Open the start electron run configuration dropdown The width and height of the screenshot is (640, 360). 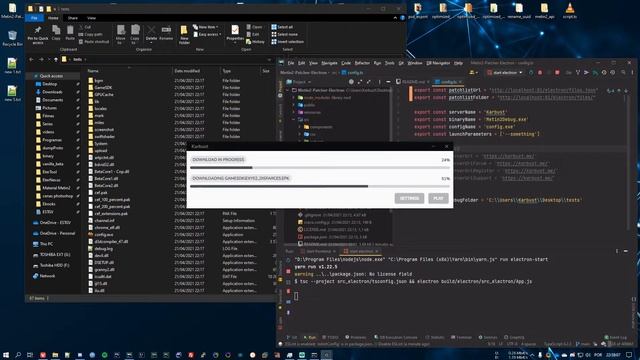point(505,73)
